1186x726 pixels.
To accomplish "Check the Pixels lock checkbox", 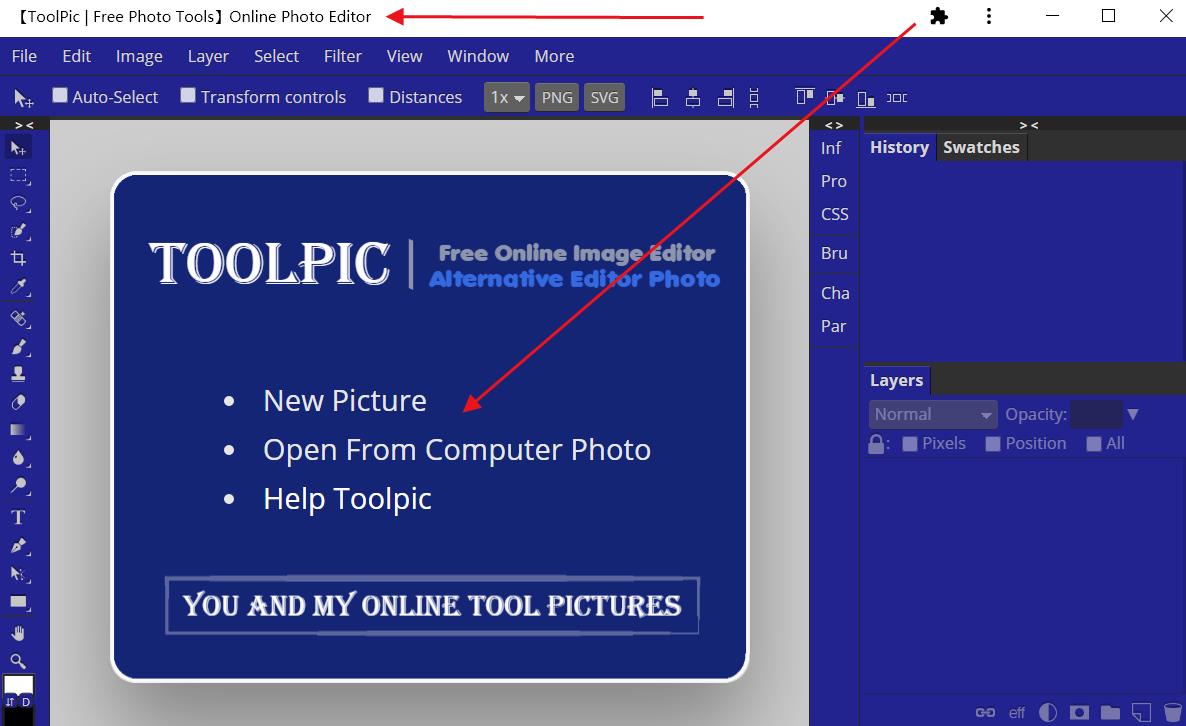I will [910, 444].
